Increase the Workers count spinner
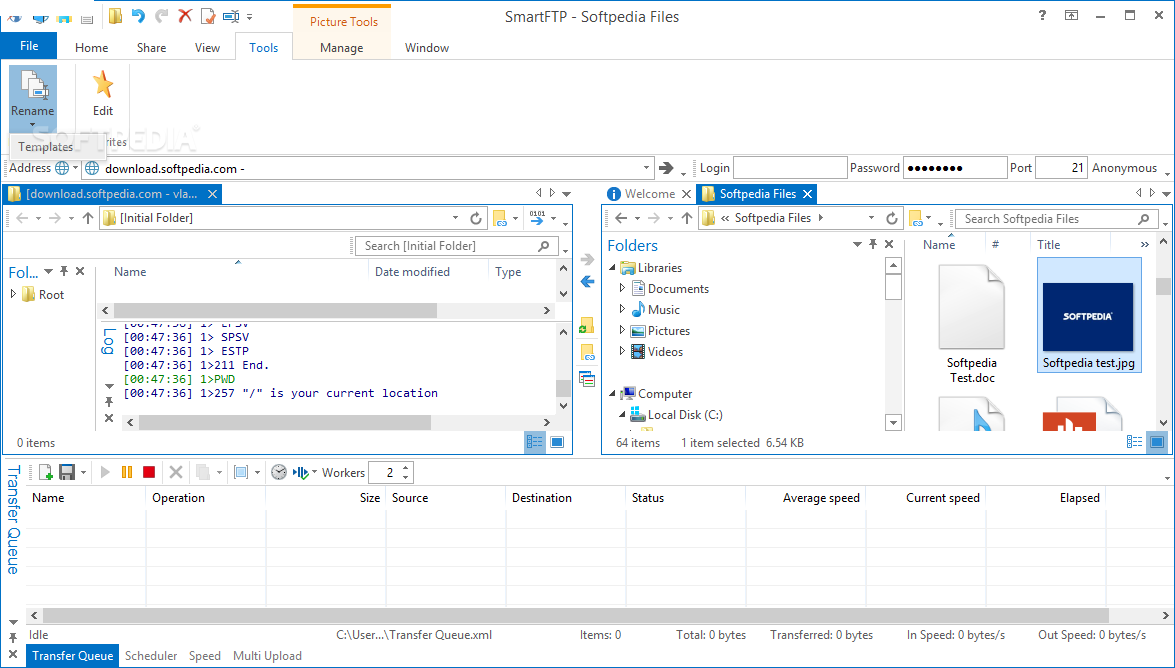 pos(405,468)
